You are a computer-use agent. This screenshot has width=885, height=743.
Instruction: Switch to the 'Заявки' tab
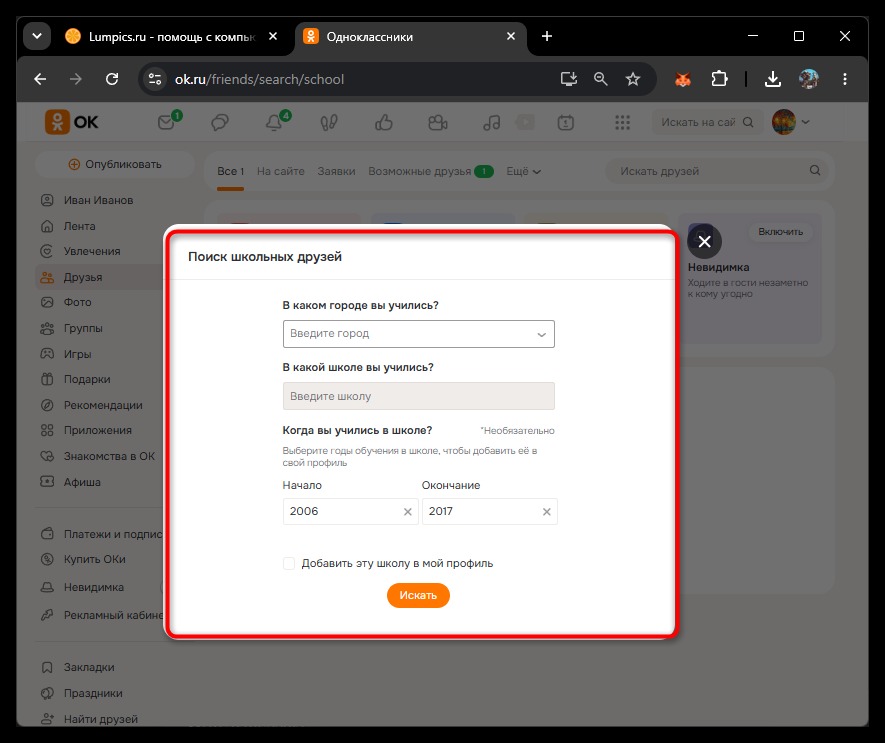(x=336, y=171)
